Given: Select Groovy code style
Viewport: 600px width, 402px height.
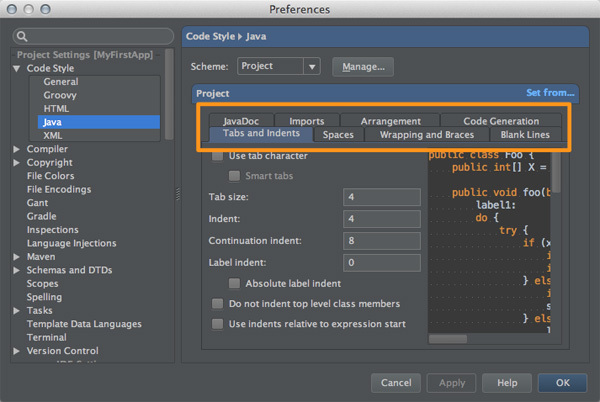Looking at the screenshot, I should tap(60, 95).
